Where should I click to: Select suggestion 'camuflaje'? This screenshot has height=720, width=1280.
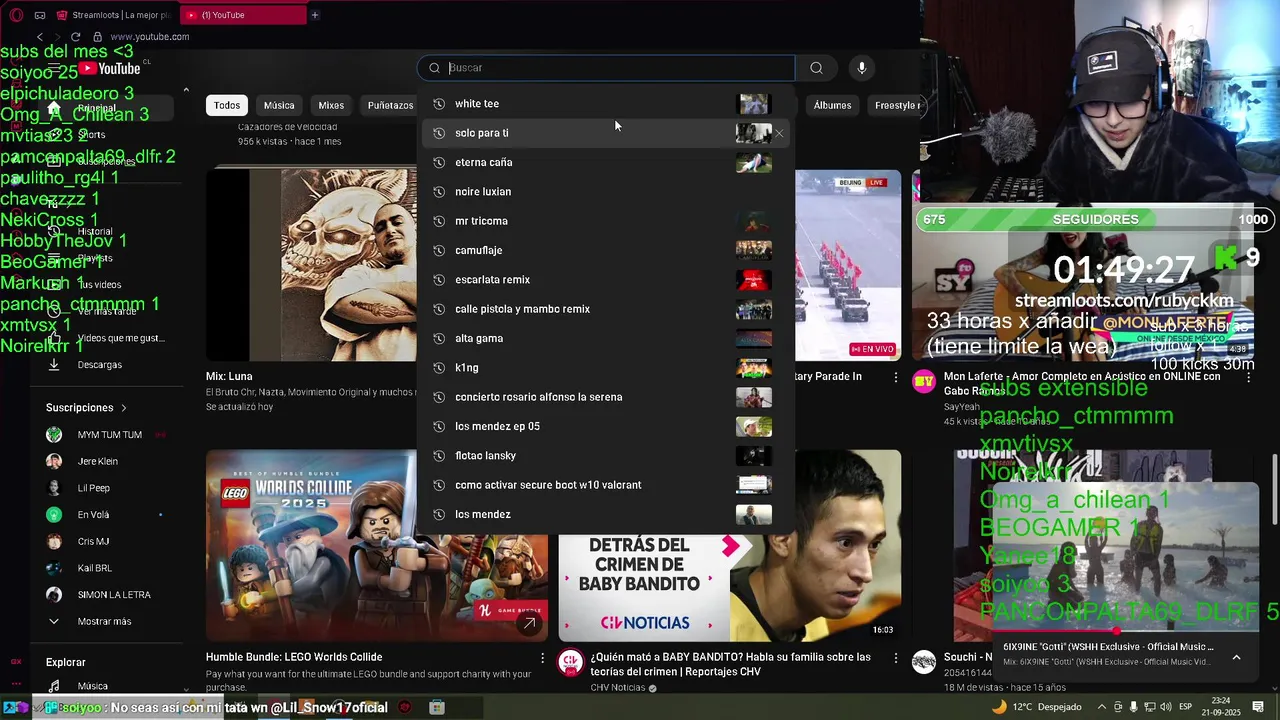(606, 250)
